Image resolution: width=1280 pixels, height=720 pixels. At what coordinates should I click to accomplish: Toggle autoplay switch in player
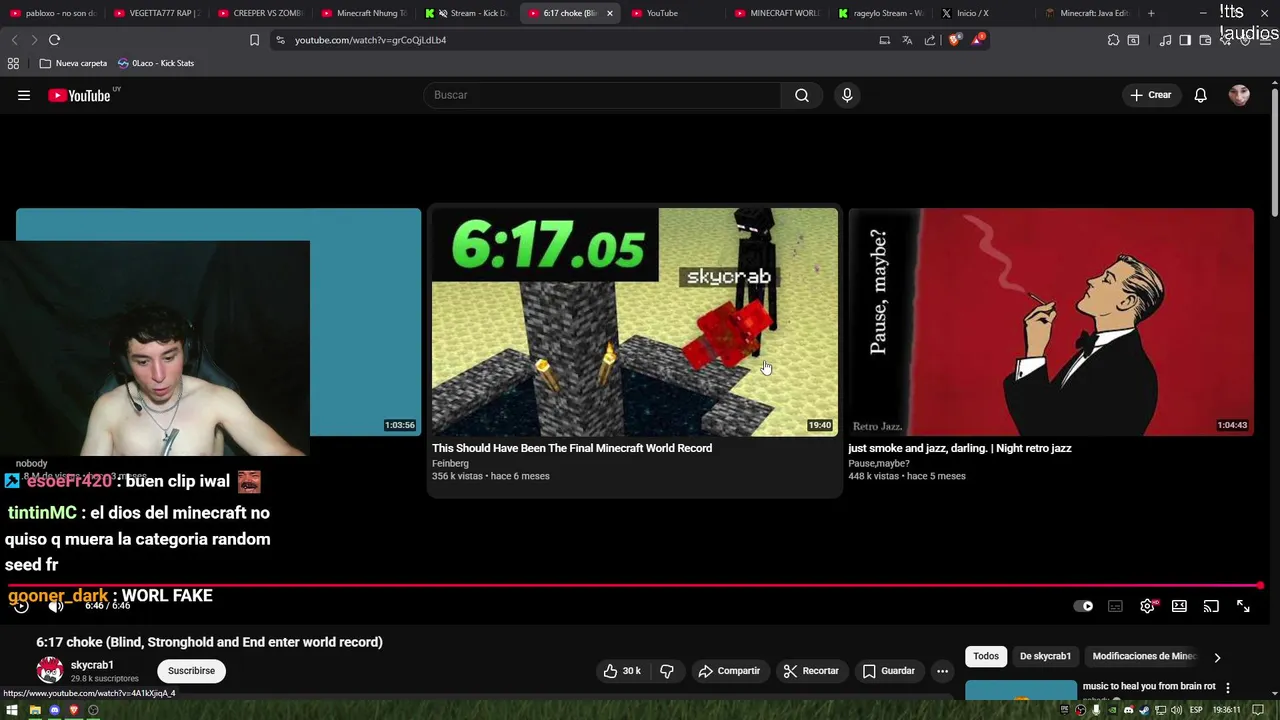point(1083,606)
